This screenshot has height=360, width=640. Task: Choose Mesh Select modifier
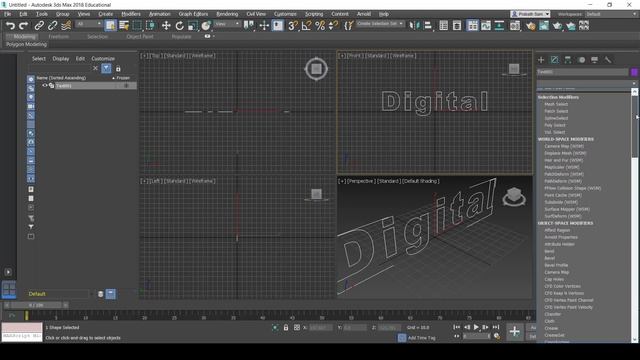click(556, 104)
